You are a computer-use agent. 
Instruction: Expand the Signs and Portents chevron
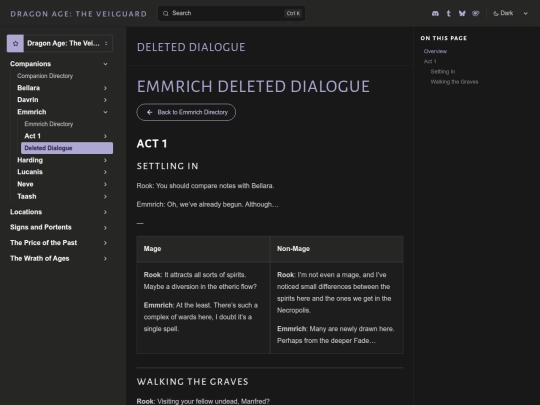pos(105,227)
